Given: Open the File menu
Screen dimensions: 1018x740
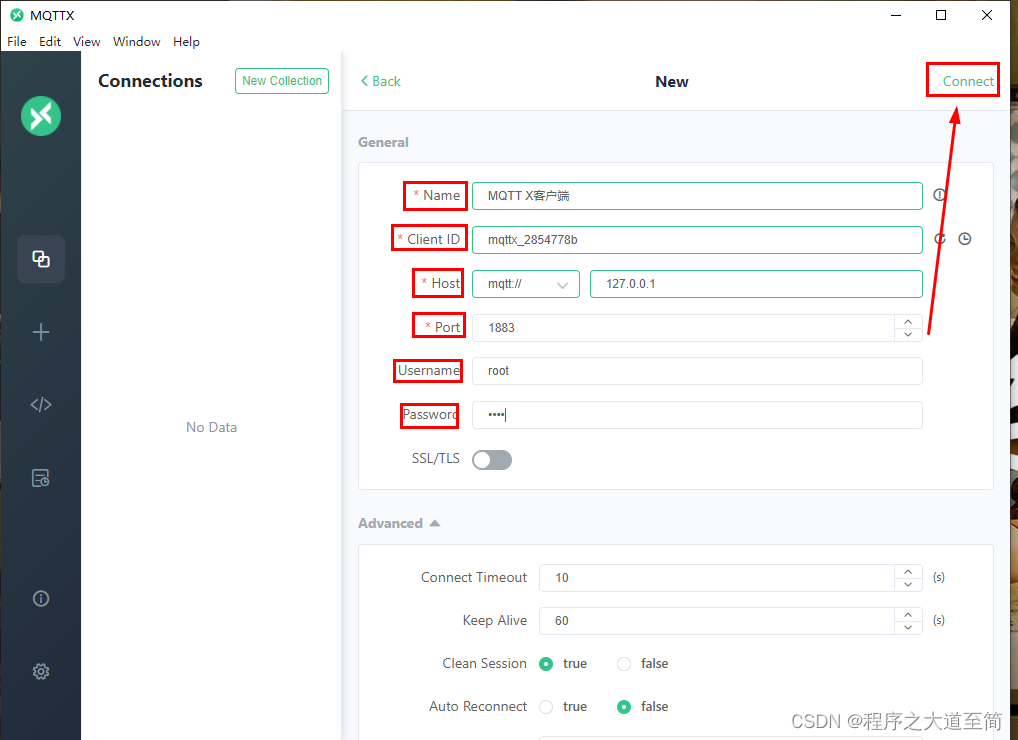Looking at the screenshot, I should coord(17,42).
